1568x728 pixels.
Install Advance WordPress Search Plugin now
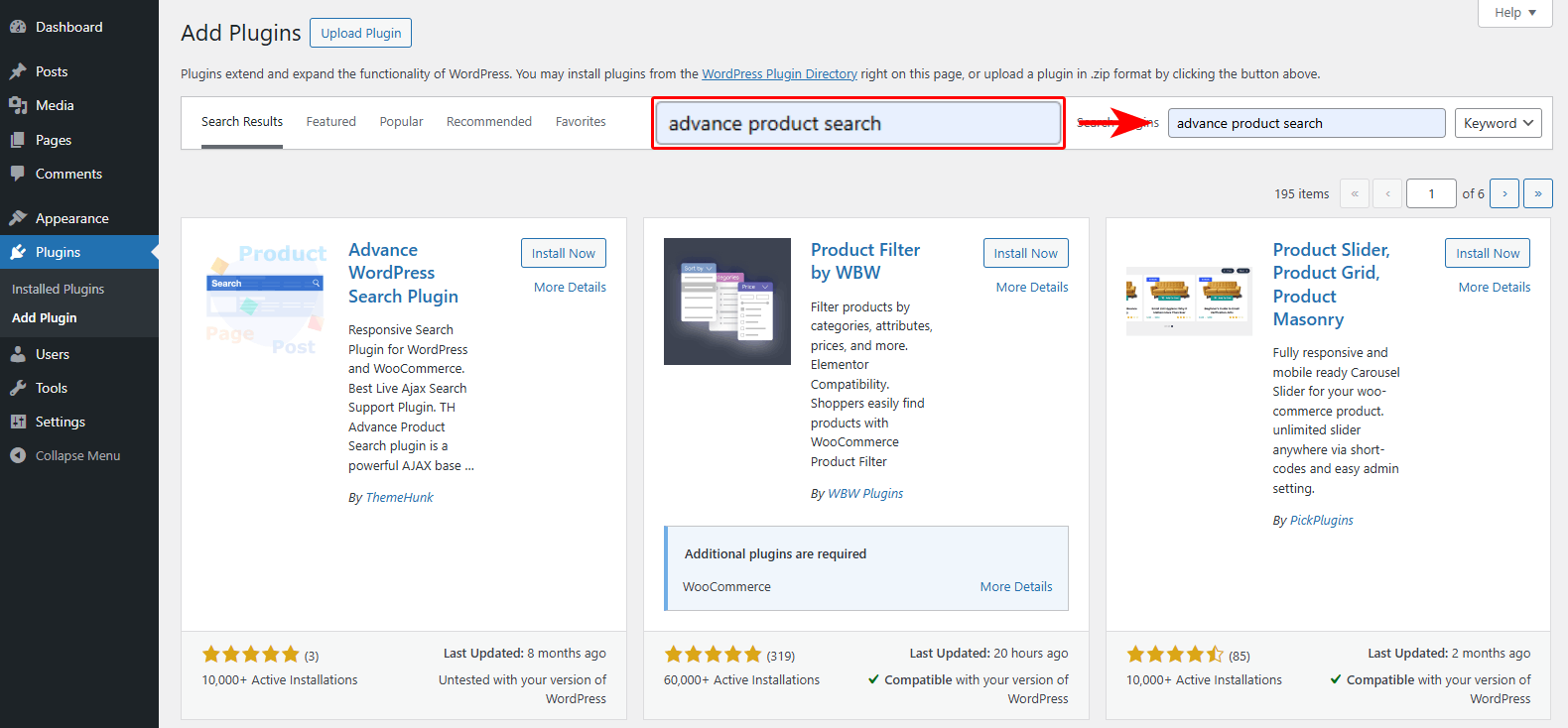point(564,253)
